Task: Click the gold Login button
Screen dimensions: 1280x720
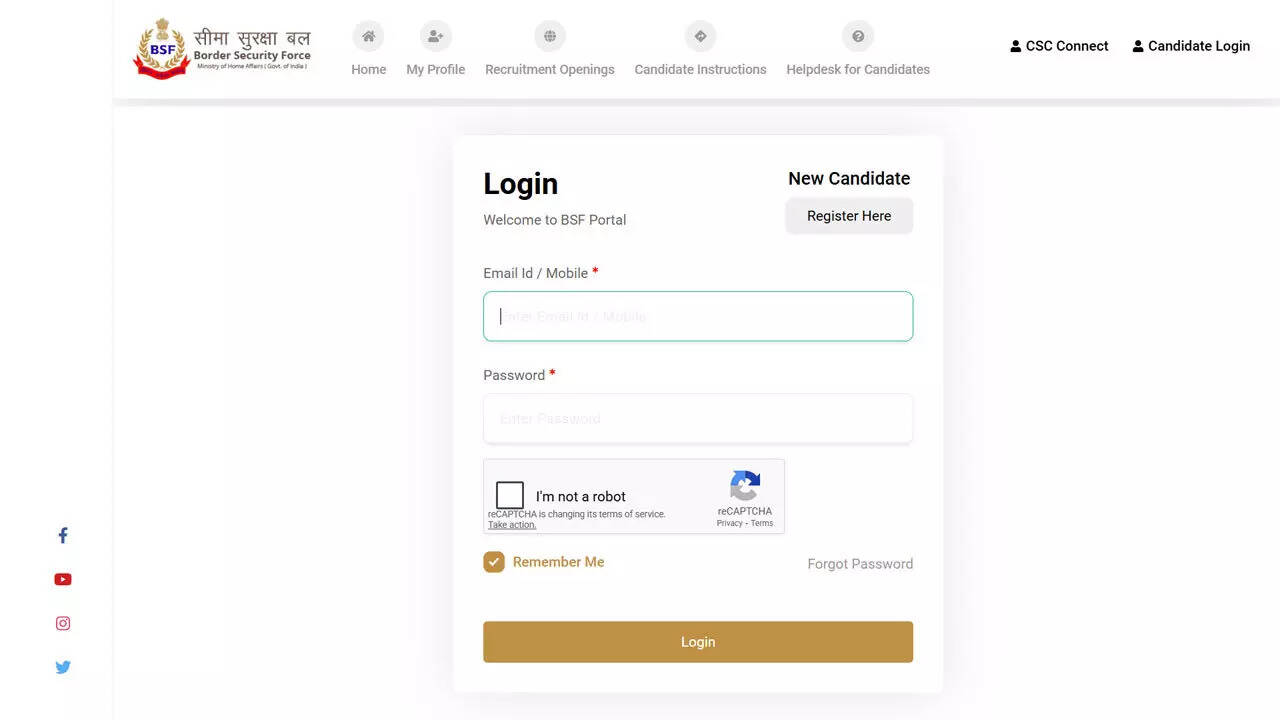Action: [698, 642]
